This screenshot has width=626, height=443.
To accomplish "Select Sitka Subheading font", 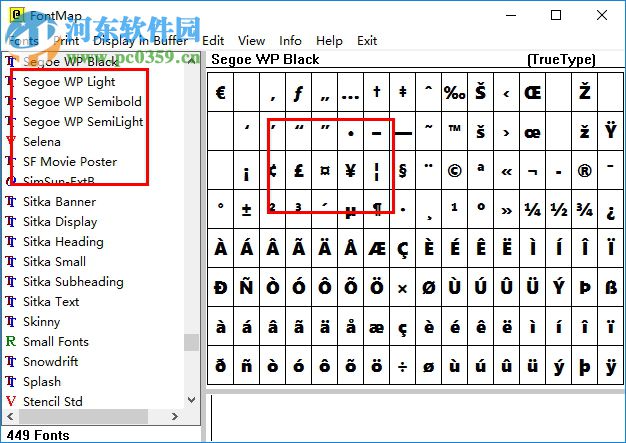I will click(x=73, y=281).
